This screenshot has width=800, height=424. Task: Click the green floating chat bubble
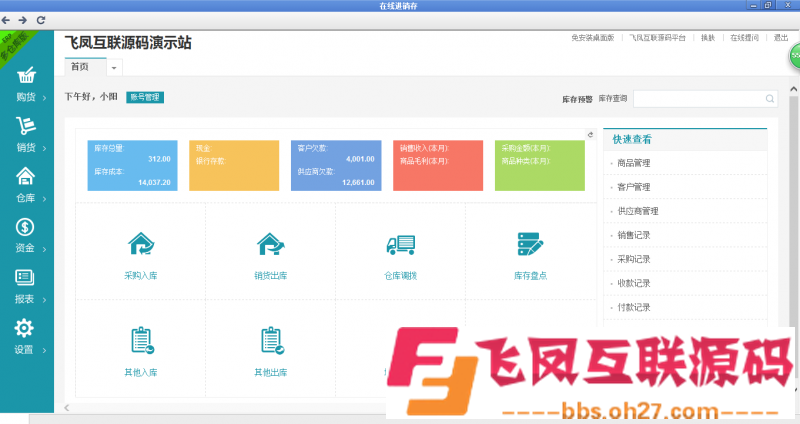click(794, 56)
